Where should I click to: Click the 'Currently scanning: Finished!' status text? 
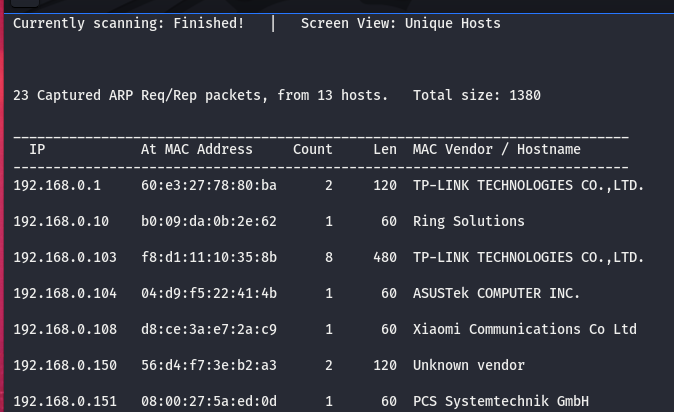point(128,23)
